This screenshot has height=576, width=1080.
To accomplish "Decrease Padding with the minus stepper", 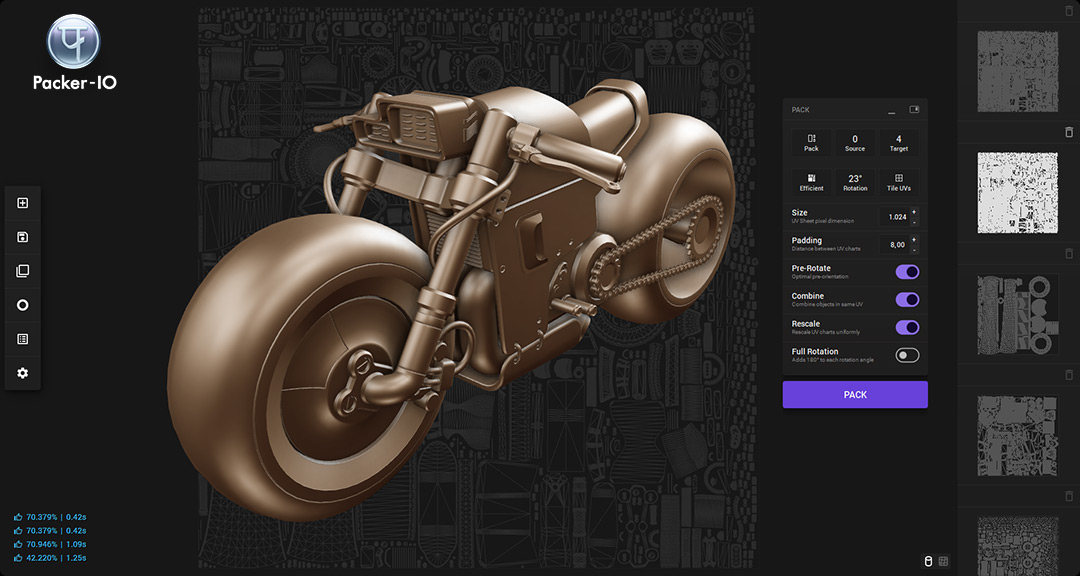I will tap(914, 249).
